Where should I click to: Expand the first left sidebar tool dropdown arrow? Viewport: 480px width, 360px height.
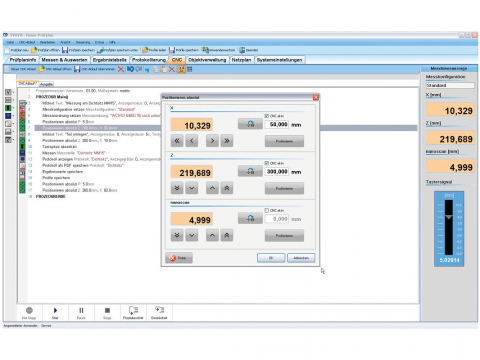pos(13,92)
